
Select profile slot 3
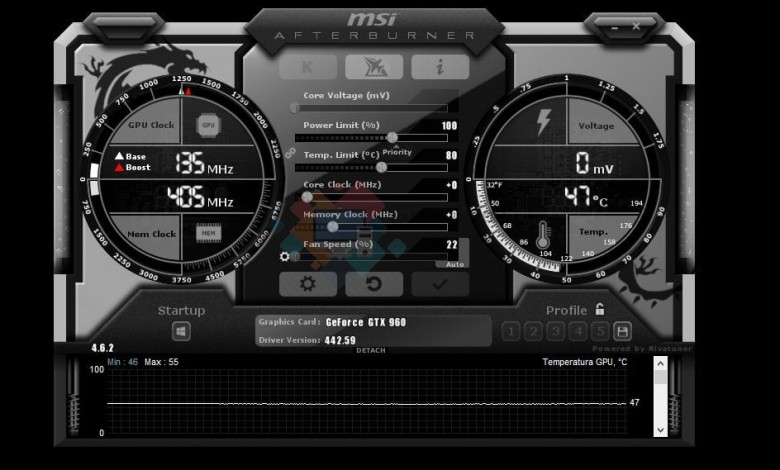[x=556, y=331]
